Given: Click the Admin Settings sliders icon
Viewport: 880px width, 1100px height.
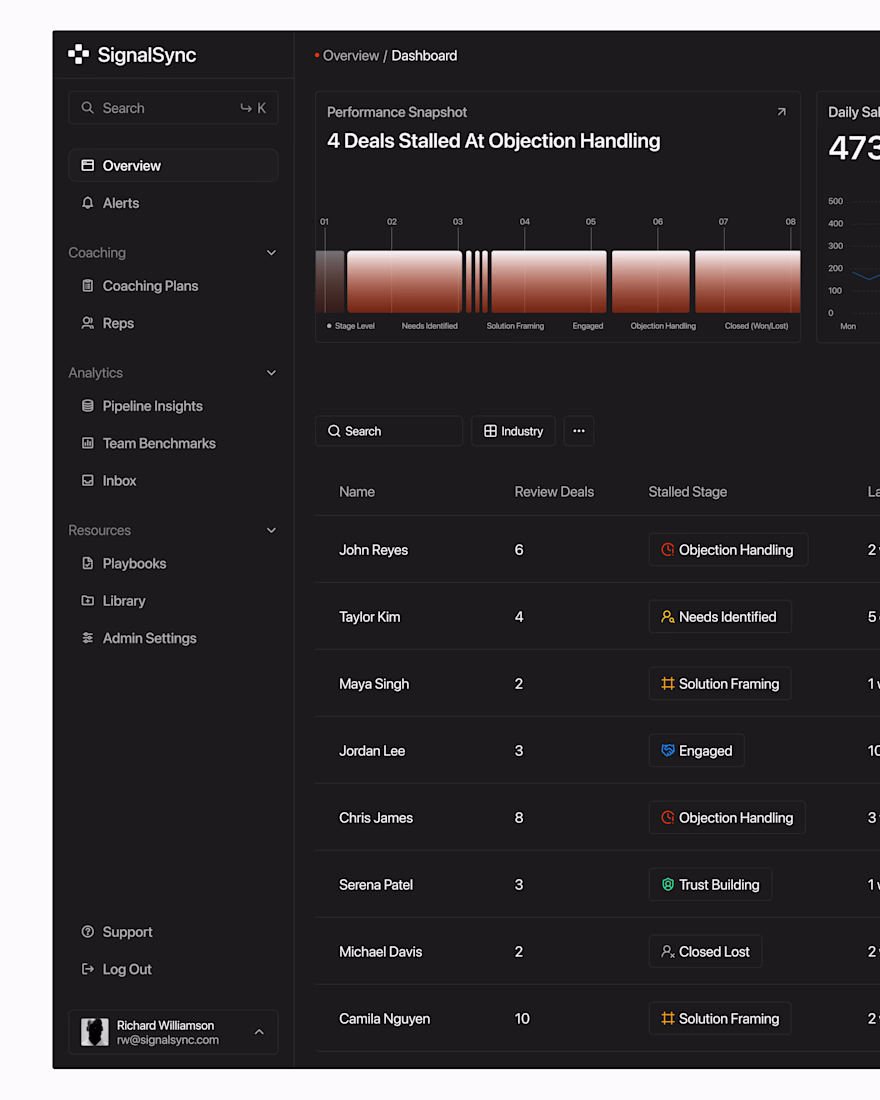Looking at the screenshot, I should click(x=88, y=638).
